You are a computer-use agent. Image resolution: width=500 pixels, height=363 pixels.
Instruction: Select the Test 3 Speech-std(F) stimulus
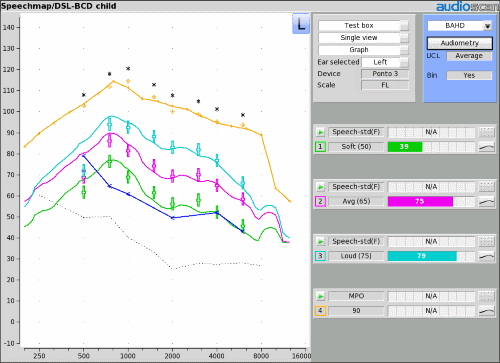pos(356,241)
